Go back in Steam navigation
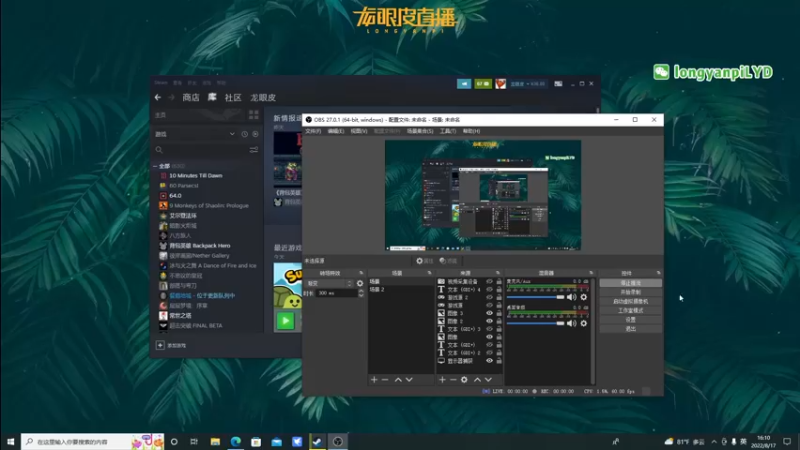This screenshot has width=800, height=450. pyautogui.click(x=158, y=97)
